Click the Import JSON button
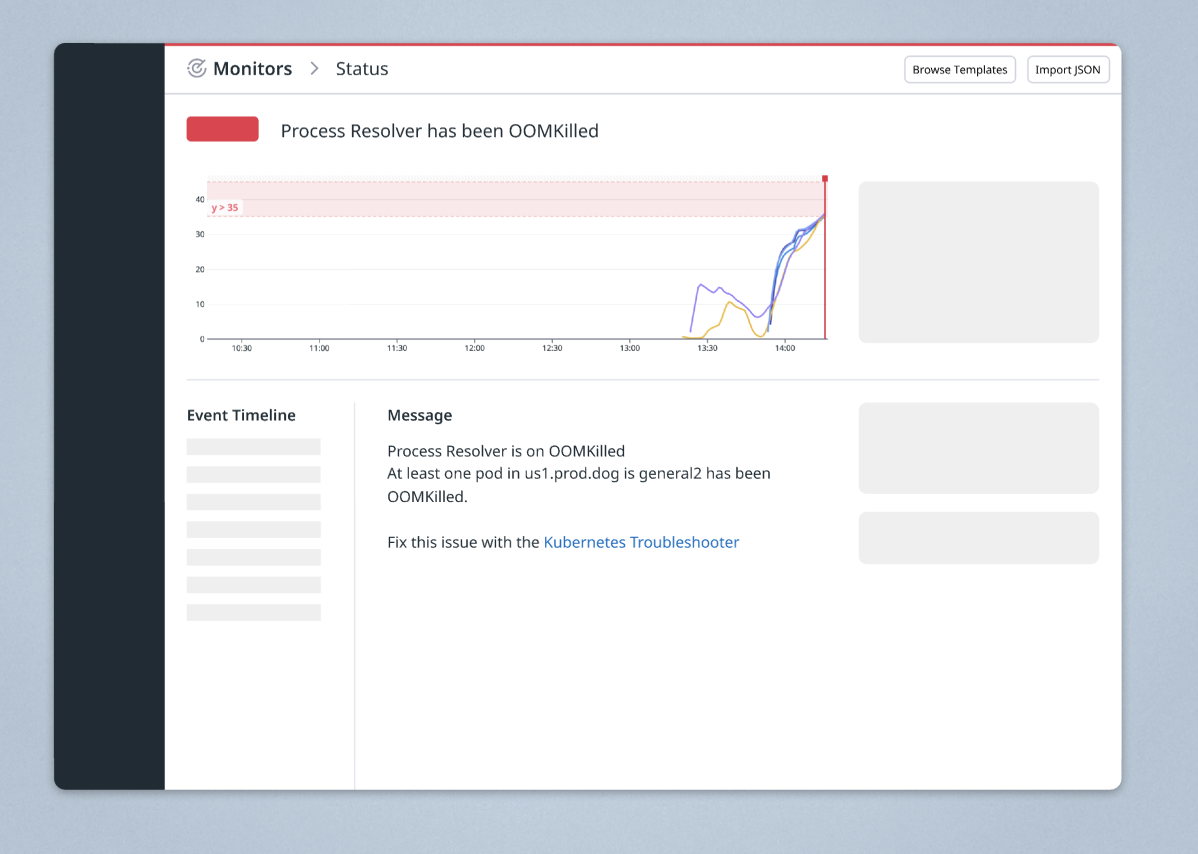1198x854 pixels. pos(1068,69)
